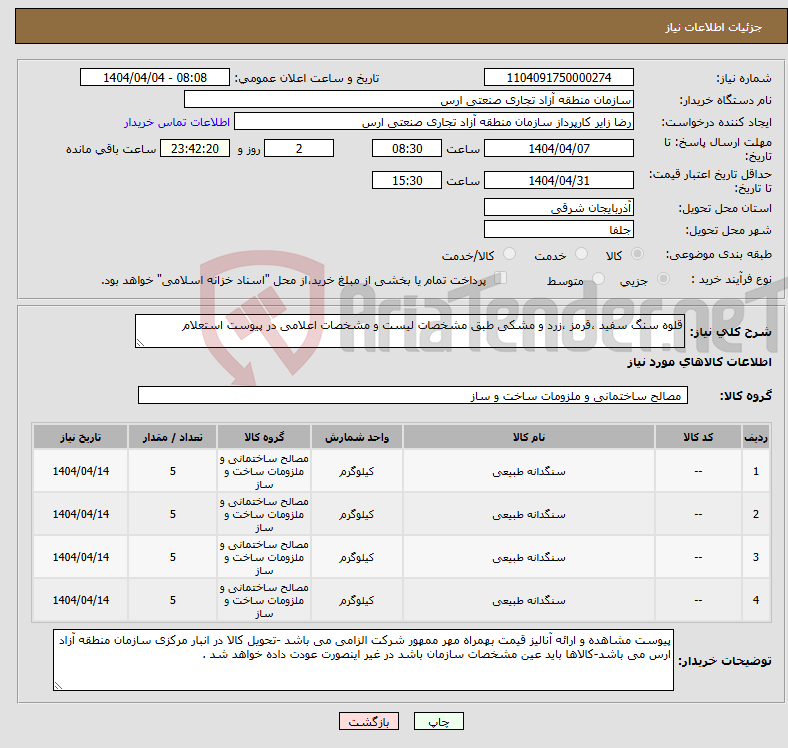Click the بازگشت (back) button

[369, 721]
